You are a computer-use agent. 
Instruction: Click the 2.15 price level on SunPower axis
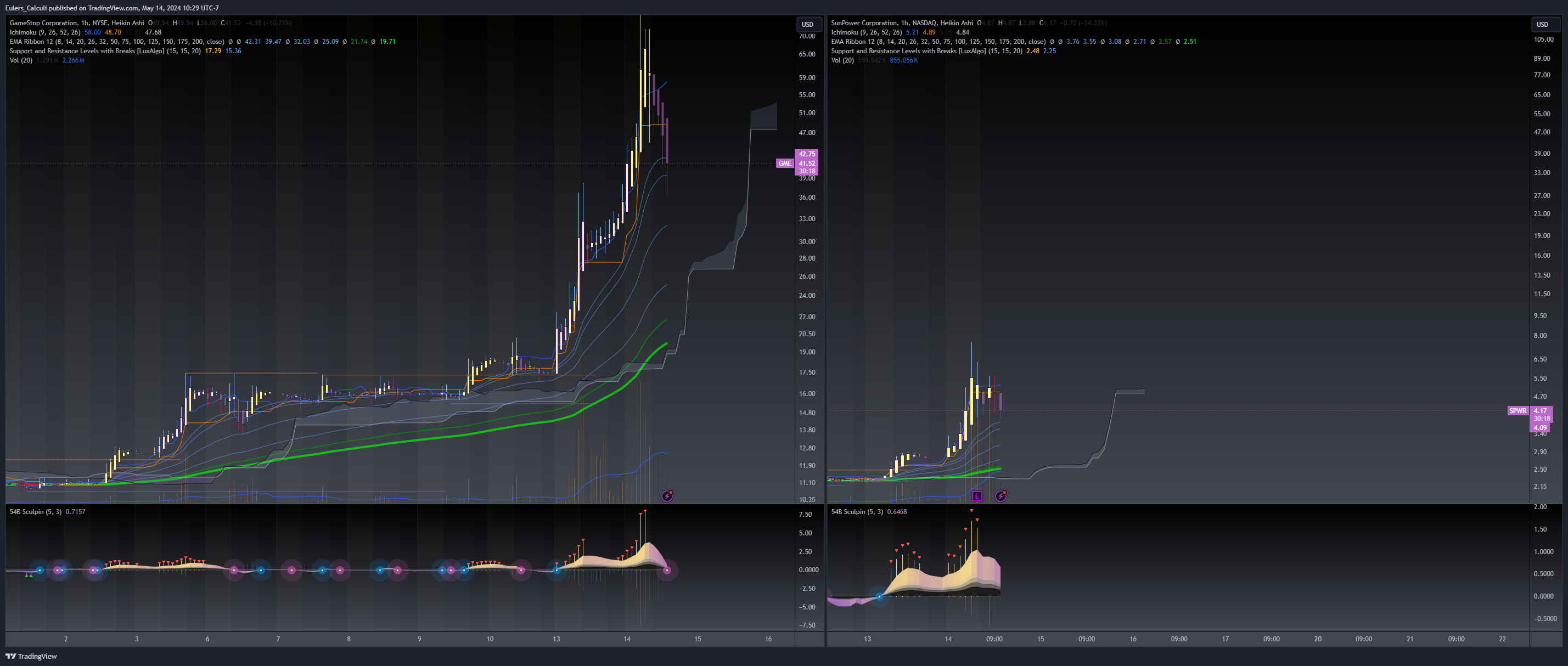[x=1540, y=487]
